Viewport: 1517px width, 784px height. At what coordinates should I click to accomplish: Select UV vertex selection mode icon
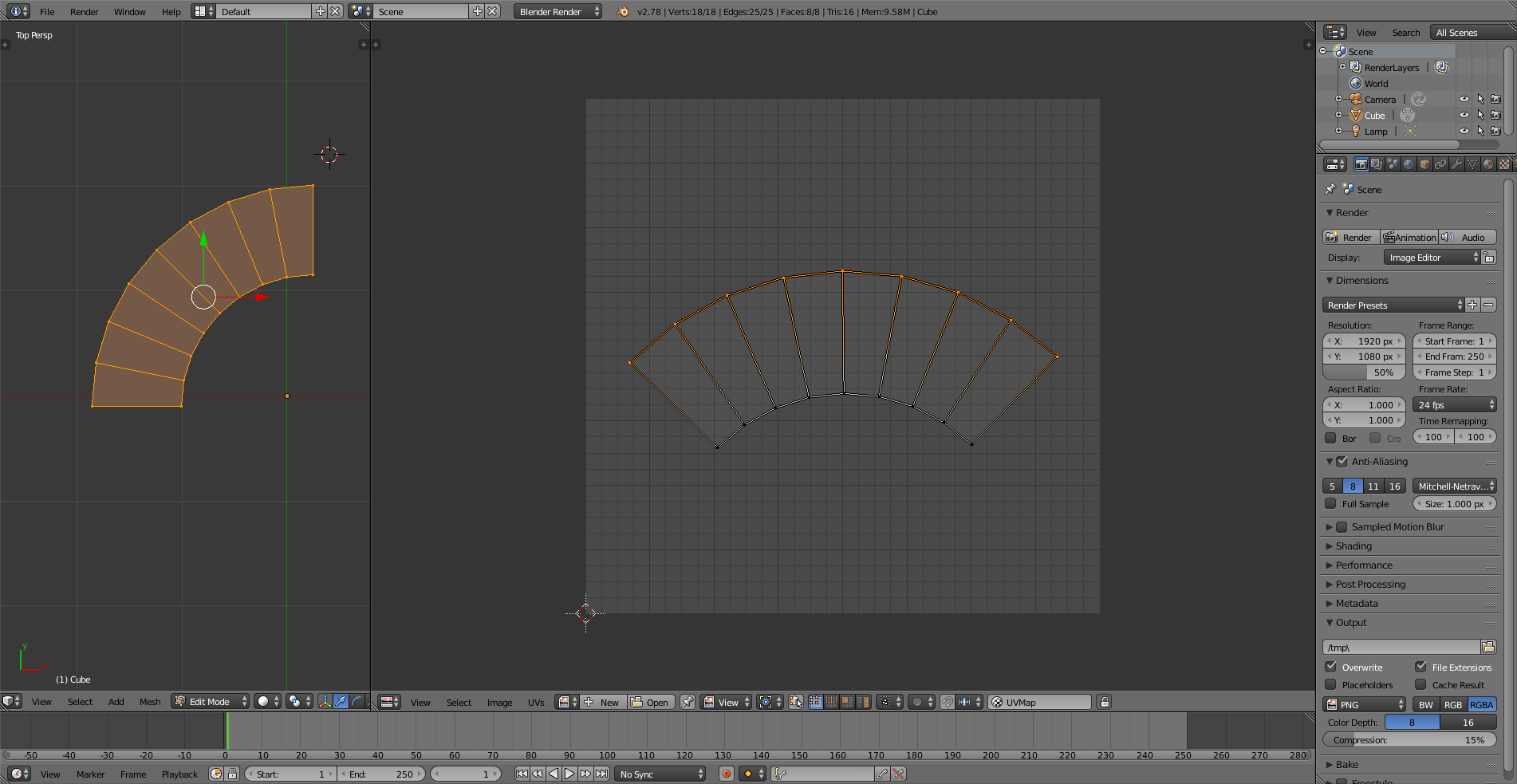pos(815,702)
